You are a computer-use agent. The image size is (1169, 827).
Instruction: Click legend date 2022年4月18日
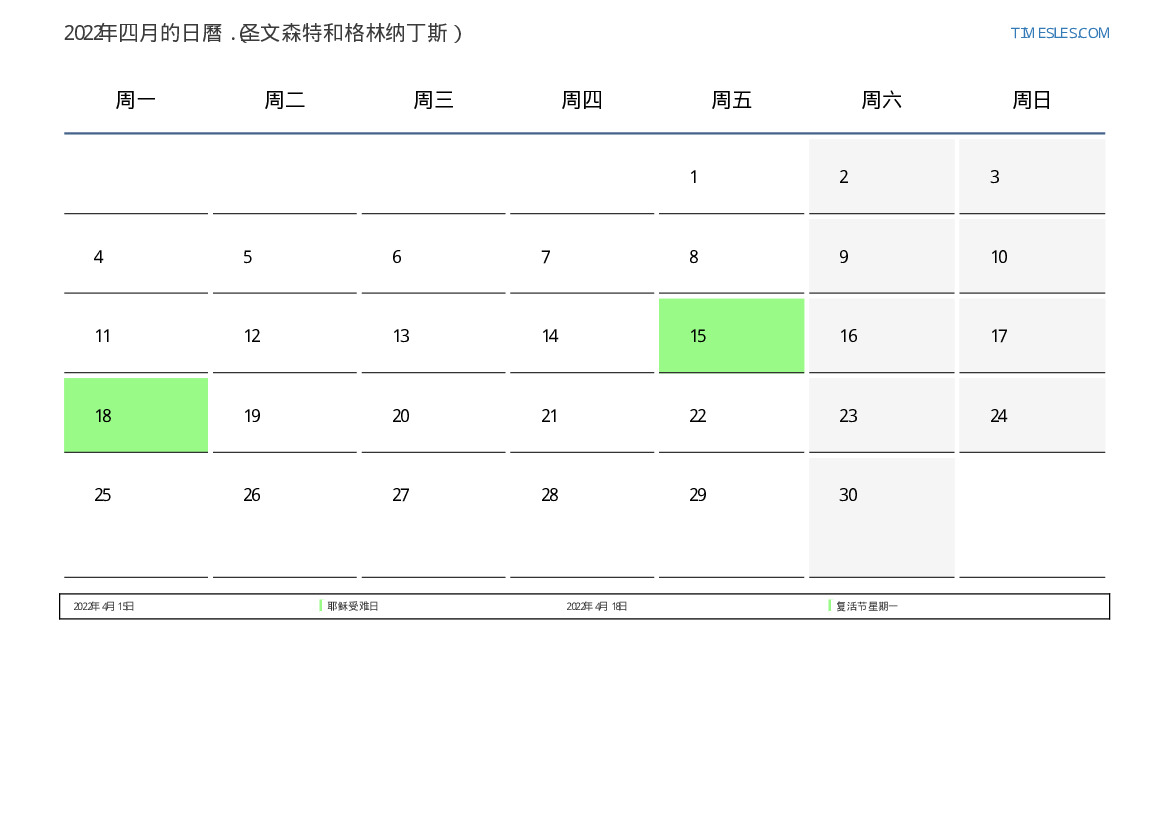(x=596, y=607)
